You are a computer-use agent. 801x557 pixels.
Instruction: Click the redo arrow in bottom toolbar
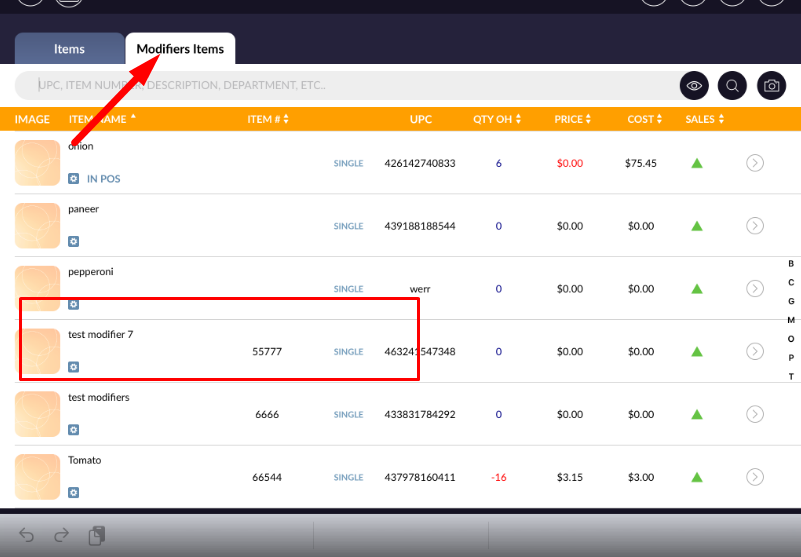[61, 535]
